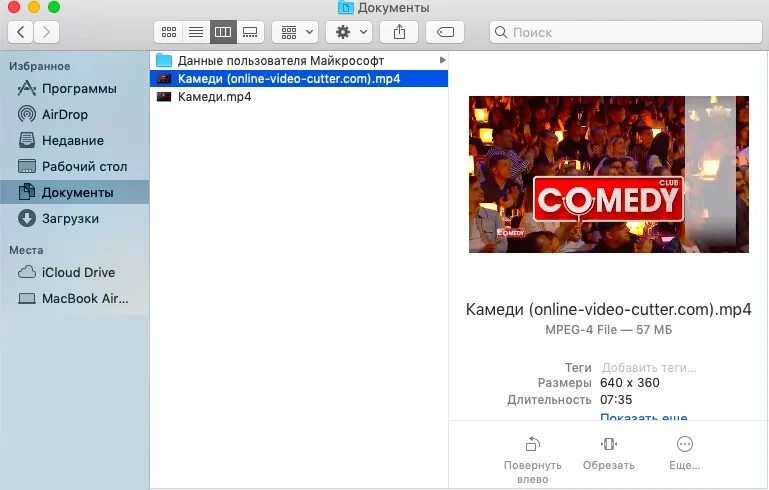The image size is (769, 490).
Task: Select folder Данные пользователя Майкрософт
Action: pos(299,60)
